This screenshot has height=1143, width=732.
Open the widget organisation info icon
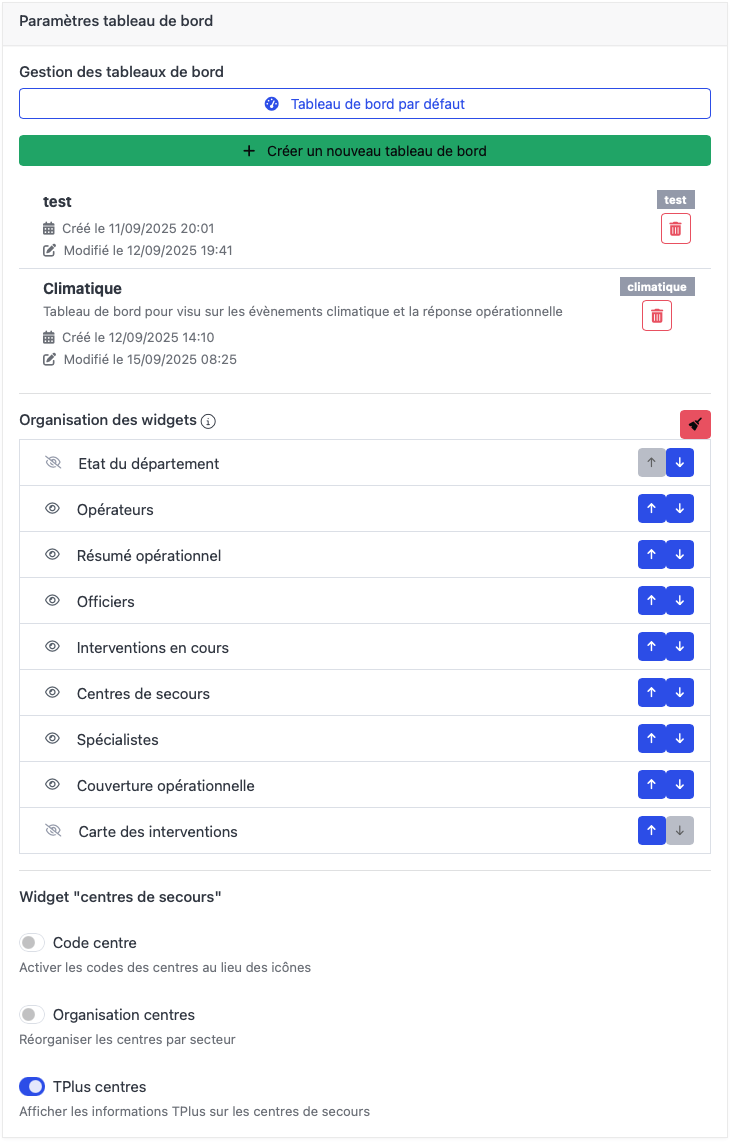click(208, 421)
